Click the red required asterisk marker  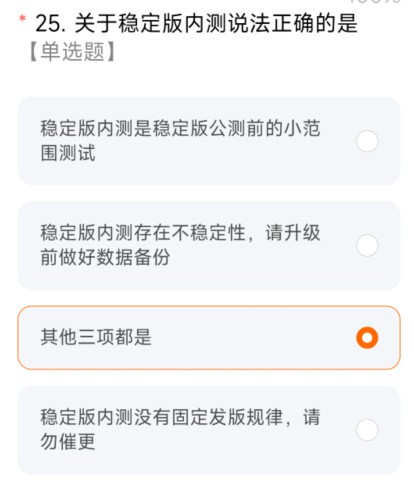point(22,19)
